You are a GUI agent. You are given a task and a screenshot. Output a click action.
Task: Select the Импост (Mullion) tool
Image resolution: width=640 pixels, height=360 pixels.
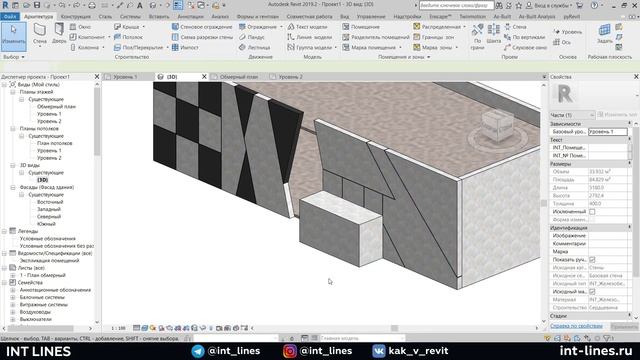point(185,47)
